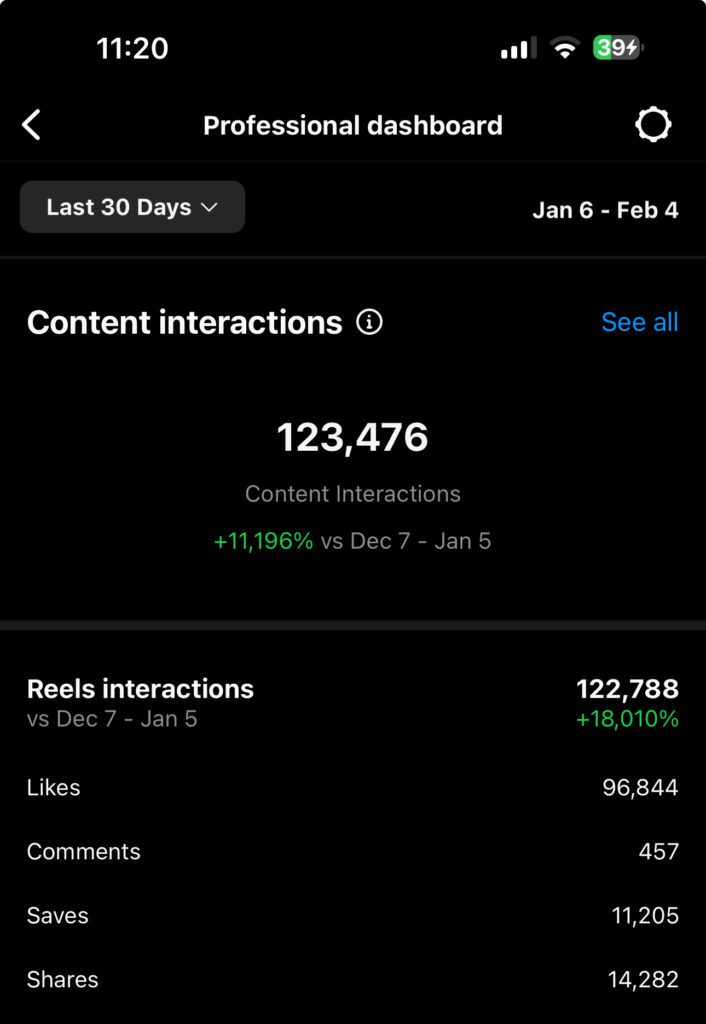Click the chevron next to Last 30 Days

point(209,207)
